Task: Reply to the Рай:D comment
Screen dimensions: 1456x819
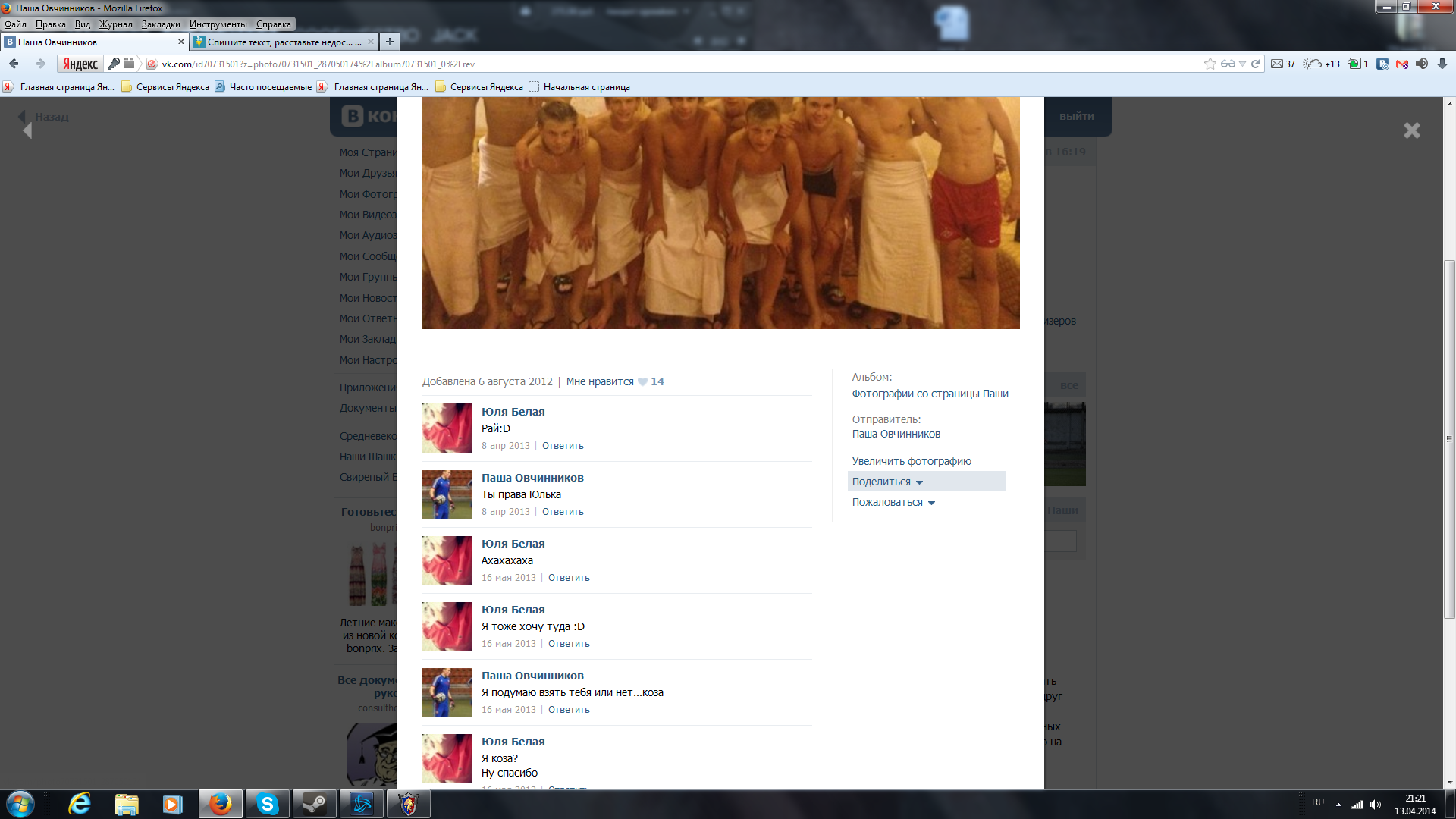Action: click(563, 446)
